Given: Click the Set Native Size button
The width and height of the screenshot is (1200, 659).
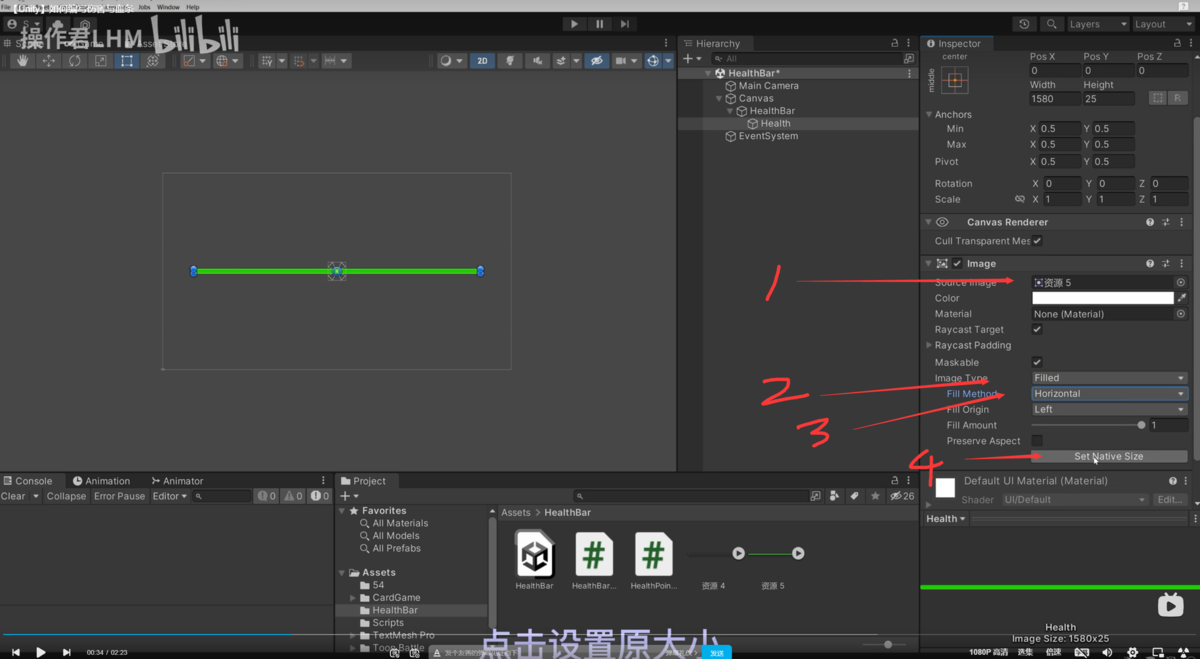Looking at the screenshot, I should pos(1107,457).
